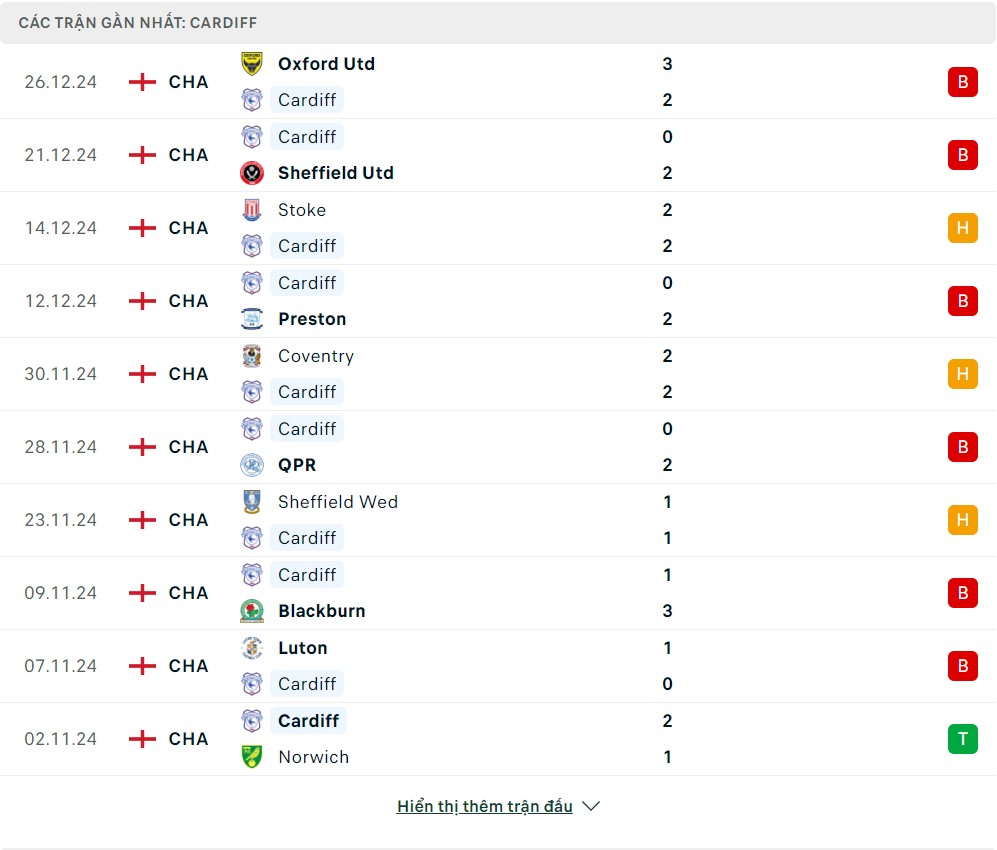Click the Norwich club crest
This screenshot has height=850, width=997.
point(252,757)
